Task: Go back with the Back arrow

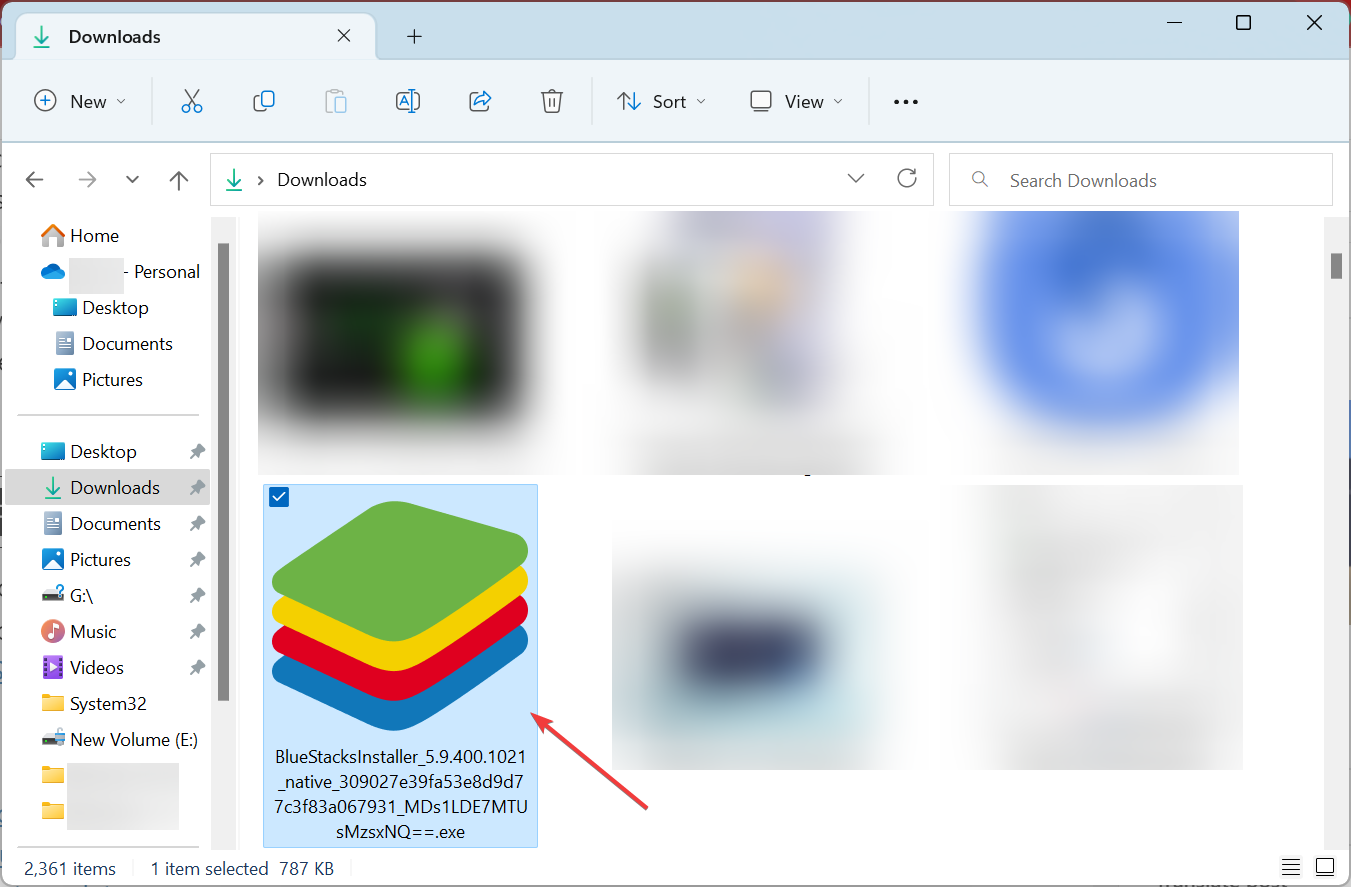Action: [x=35, y=180]
